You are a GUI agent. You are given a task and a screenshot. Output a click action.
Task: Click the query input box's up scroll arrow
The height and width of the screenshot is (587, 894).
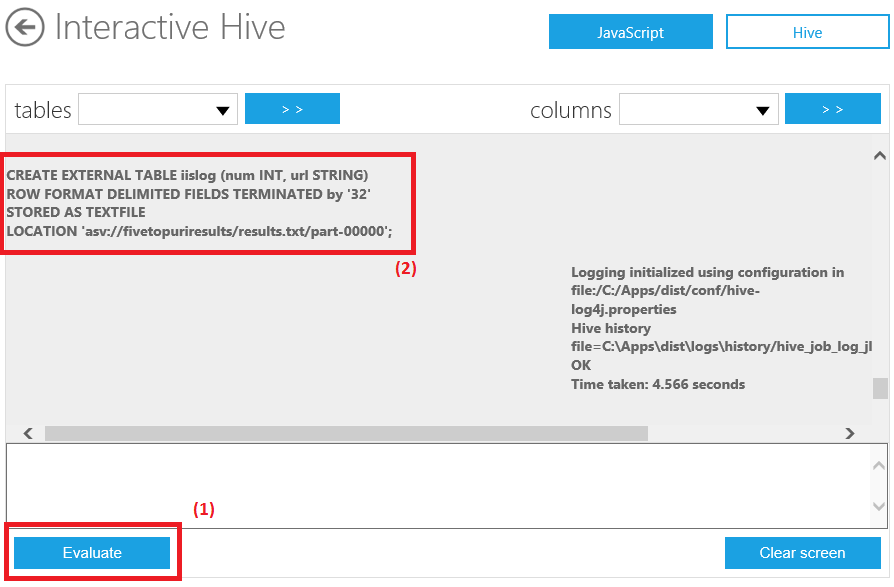(x=879, y=466)
